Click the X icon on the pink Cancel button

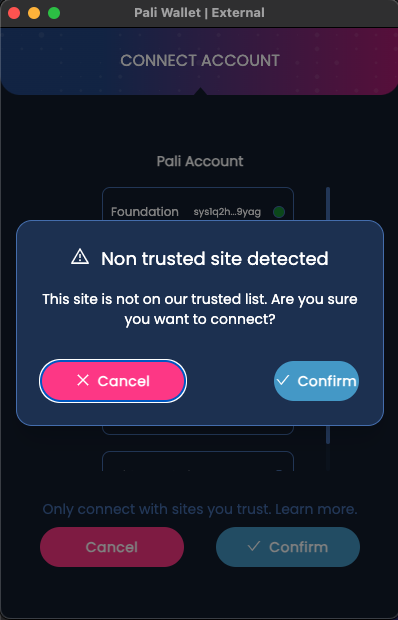click(x=83, y=380)
